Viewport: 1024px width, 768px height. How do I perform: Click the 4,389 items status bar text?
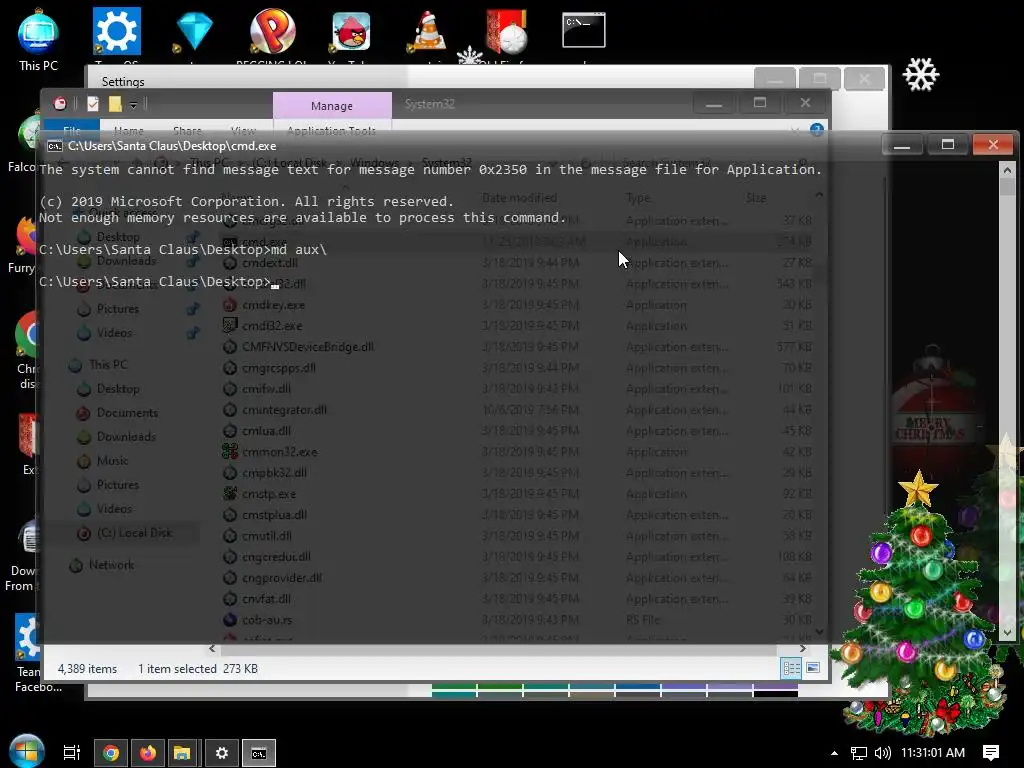tap(88, 669)
